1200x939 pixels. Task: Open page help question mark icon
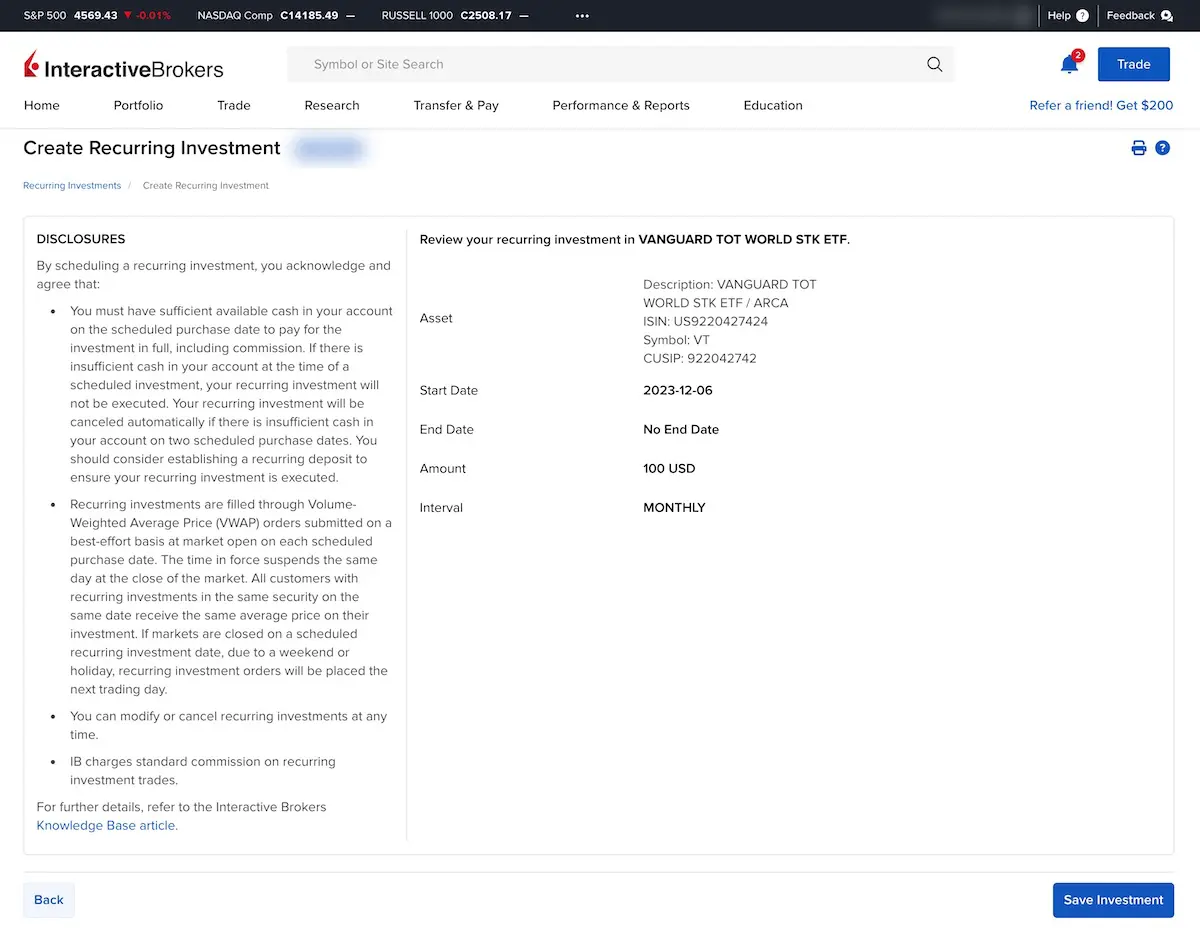(x=1162, y=148)
